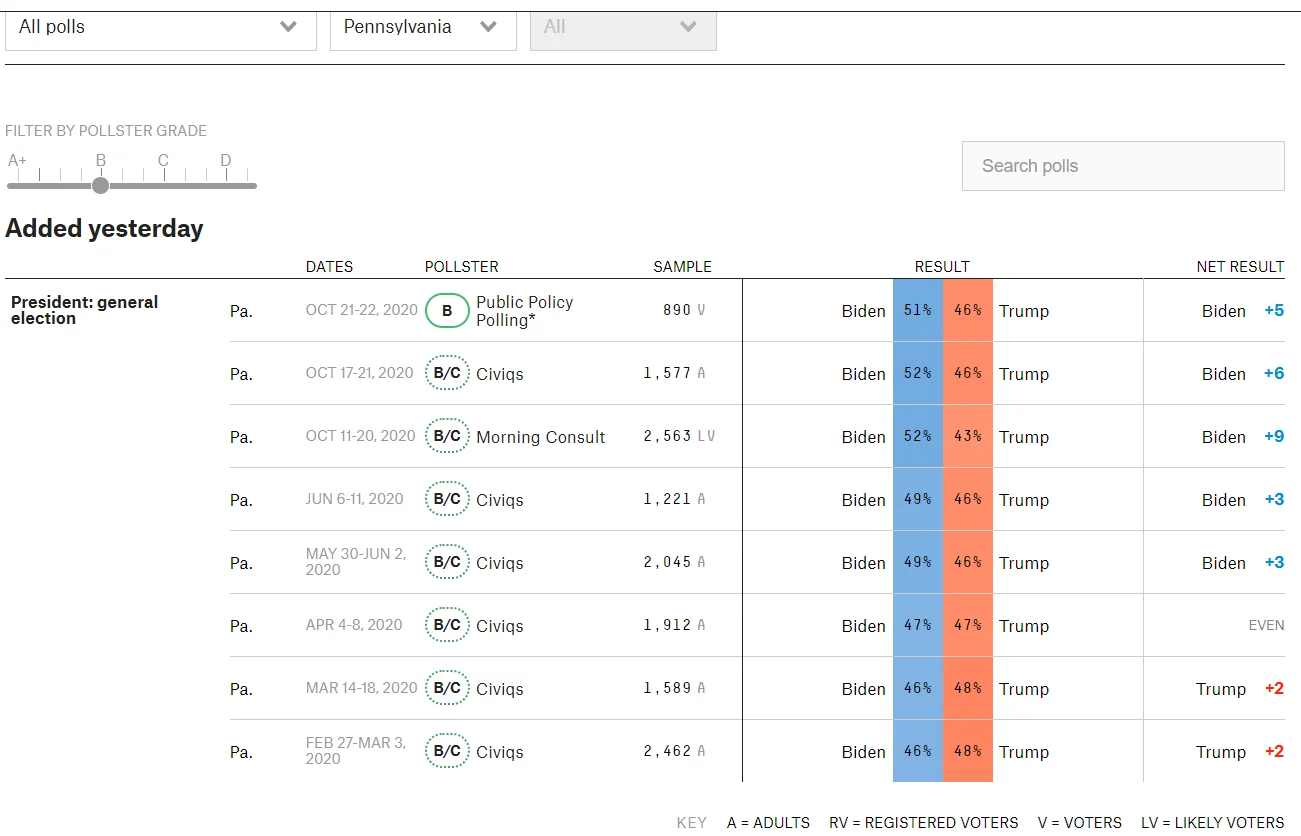Click the pollster grade slider handle
Screen dimensions: 1301x836
click(x=100, y=185)
